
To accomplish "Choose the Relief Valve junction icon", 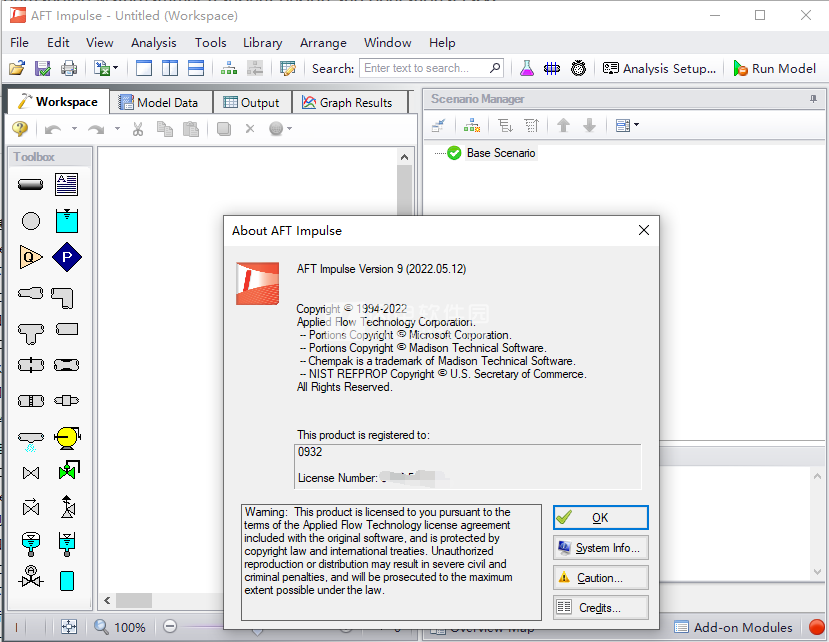I will point(68,507).
